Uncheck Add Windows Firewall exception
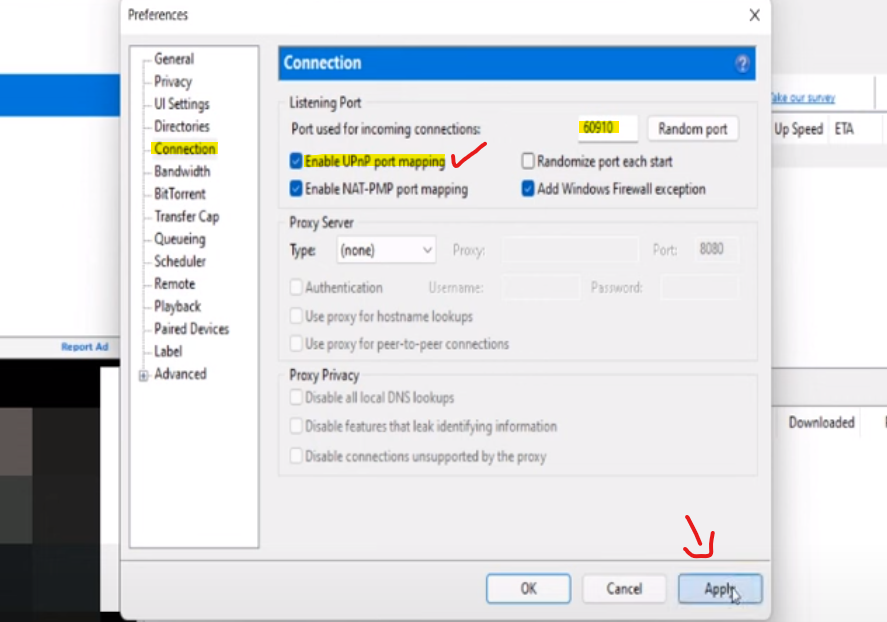Viewport: 887px width, 622px height. (528, 189)
